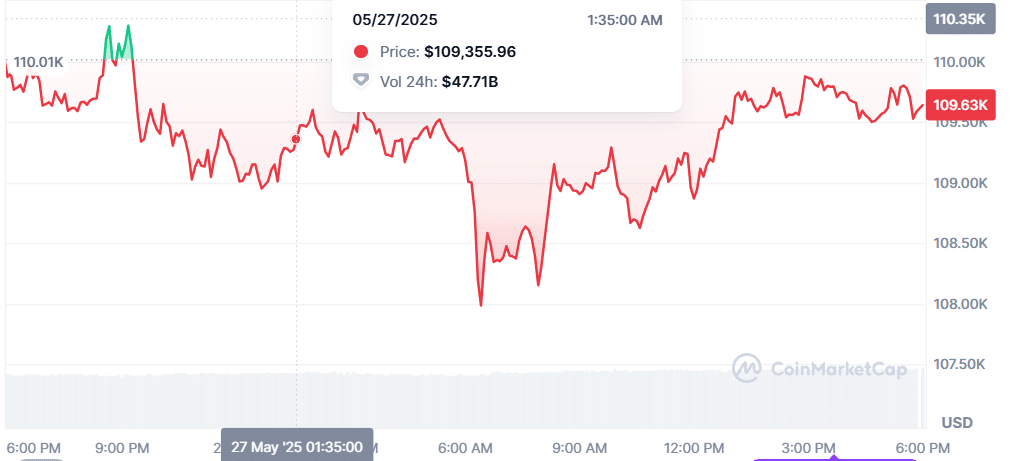Click the 12:00 PM time axis label
This screenshot has height=461, width=1012.
click(694, 446)
